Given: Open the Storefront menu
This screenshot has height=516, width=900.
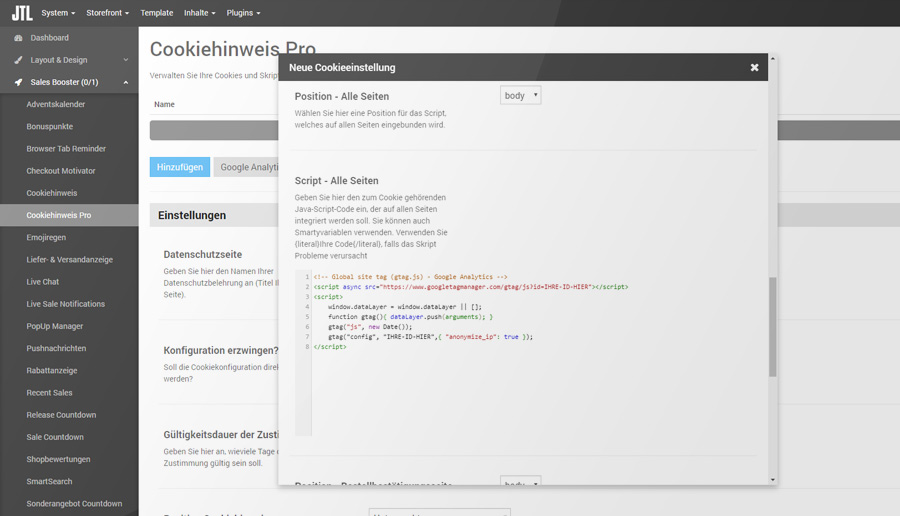Looking at the screenshot, I should (107, 13).
